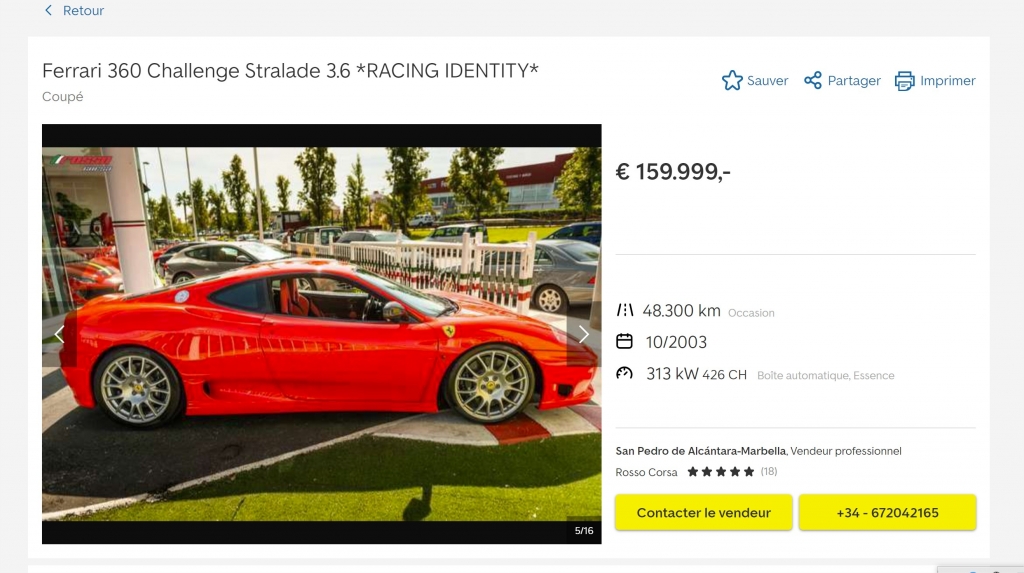This screenshot has height=573, width=1024.
Task: Click the mileage road icon
Action: (x=624, y=310)
